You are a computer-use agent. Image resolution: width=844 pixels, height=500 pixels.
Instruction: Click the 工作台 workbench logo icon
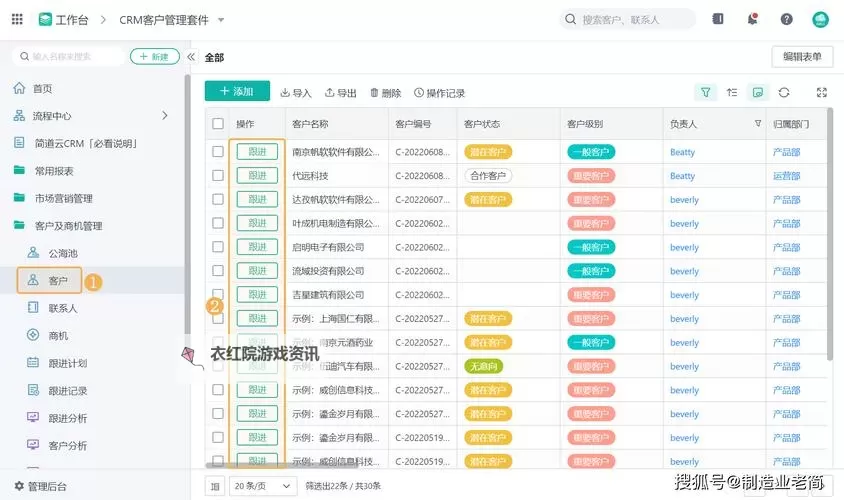(x=45, y=19)
